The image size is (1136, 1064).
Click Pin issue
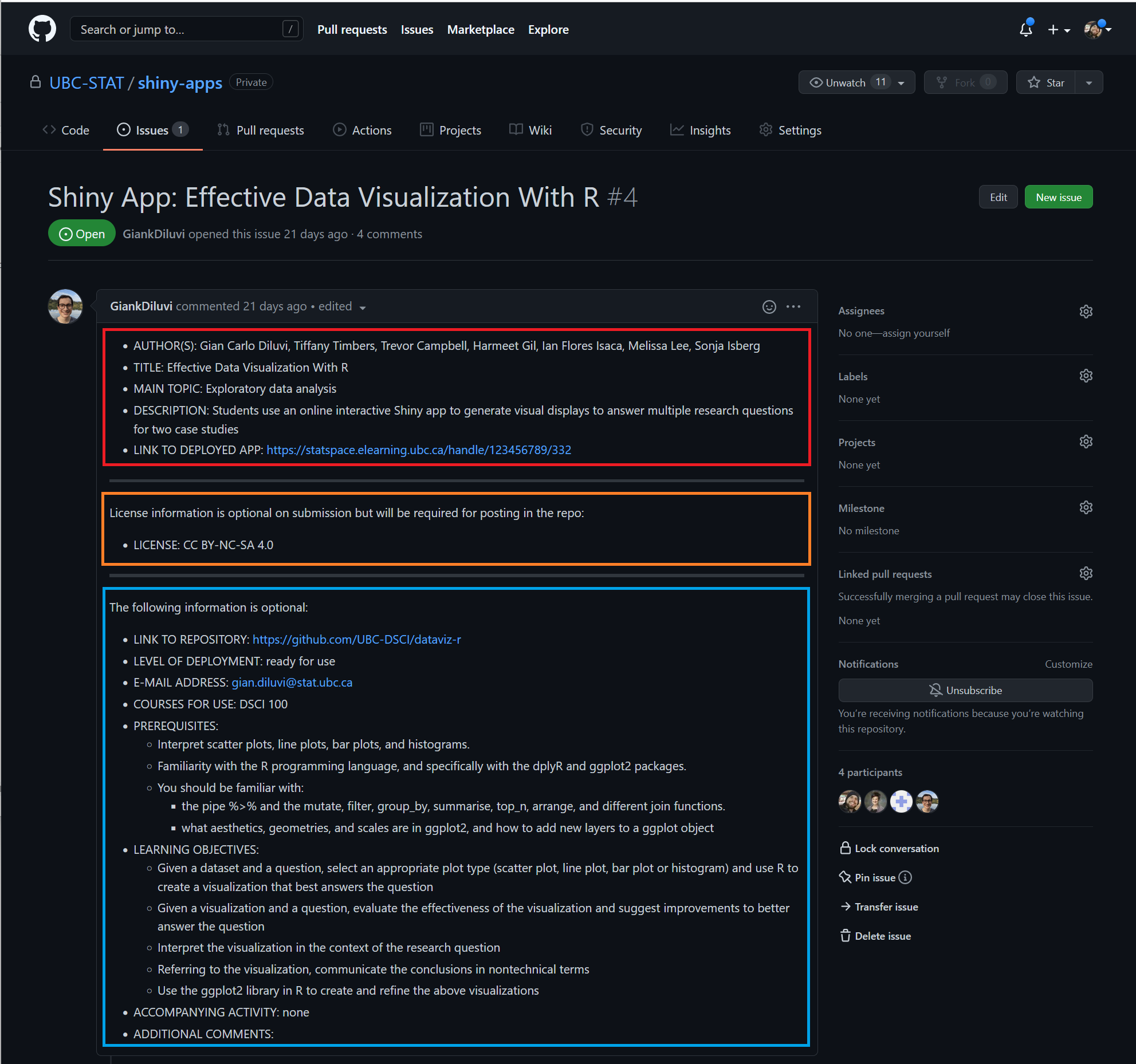click(868, 877)
